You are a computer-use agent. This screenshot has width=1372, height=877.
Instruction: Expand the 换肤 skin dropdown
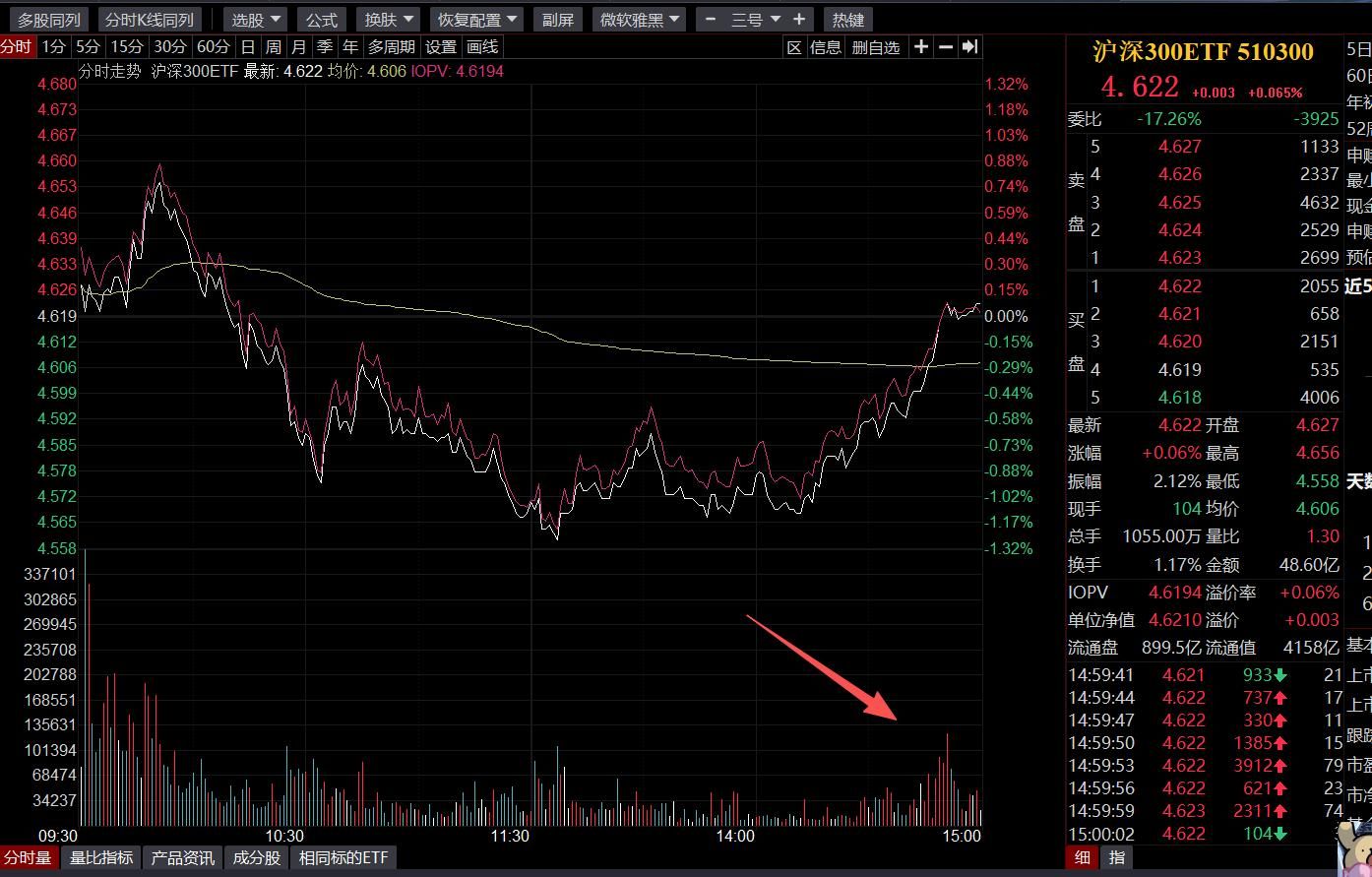click(x=389, y=20)
